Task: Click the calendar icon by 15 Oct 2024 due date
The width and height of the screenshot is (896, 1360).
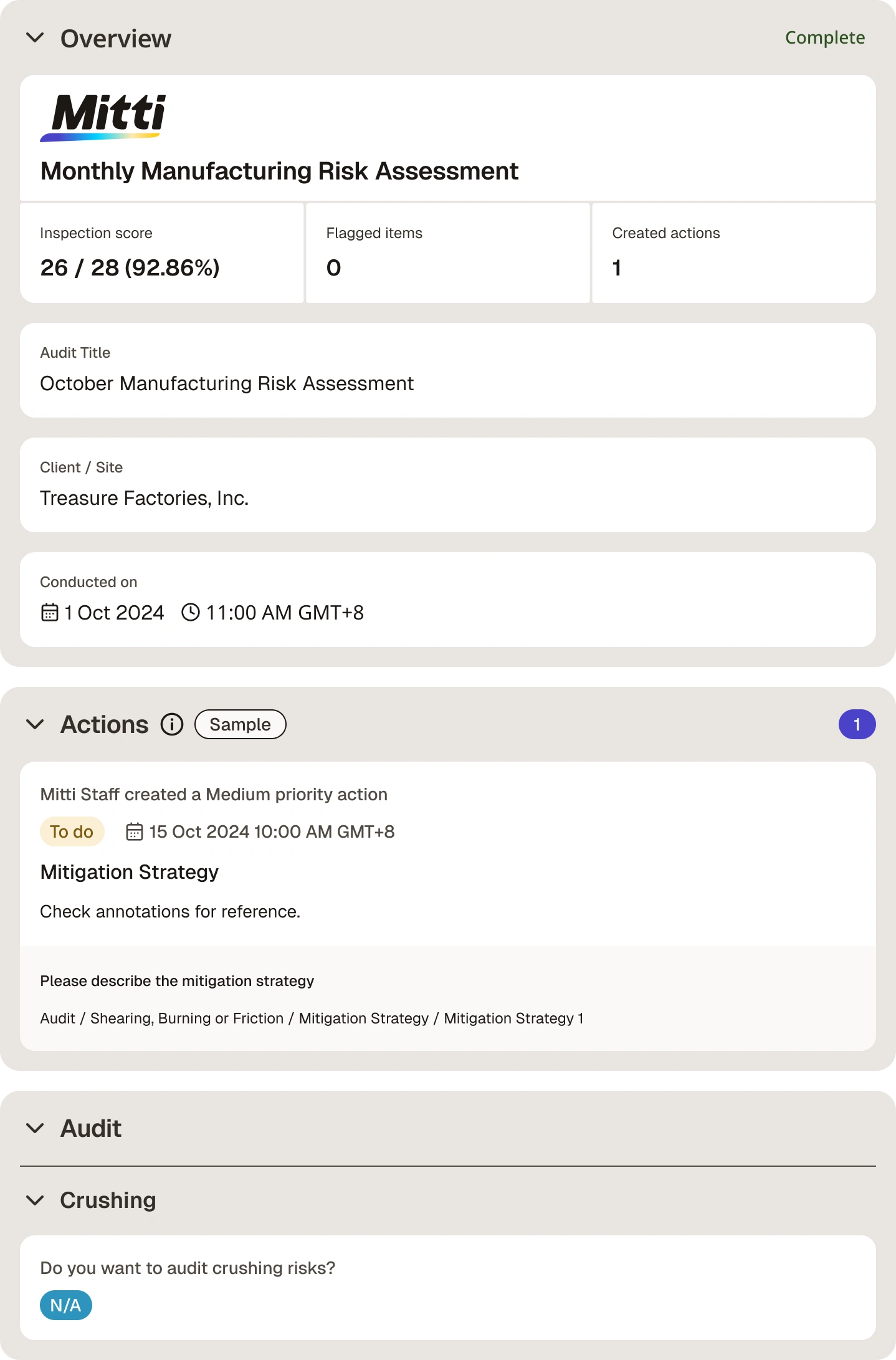Action: [135, 831]
